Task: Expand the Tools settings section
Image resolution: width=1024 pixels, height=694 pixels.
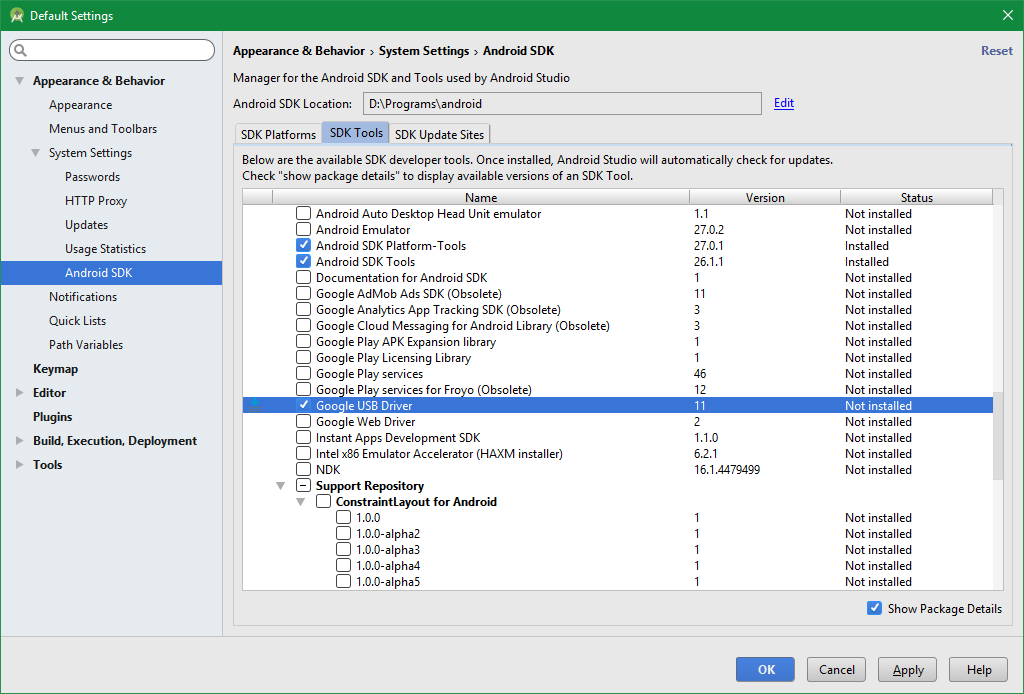Action: [20, 465]
